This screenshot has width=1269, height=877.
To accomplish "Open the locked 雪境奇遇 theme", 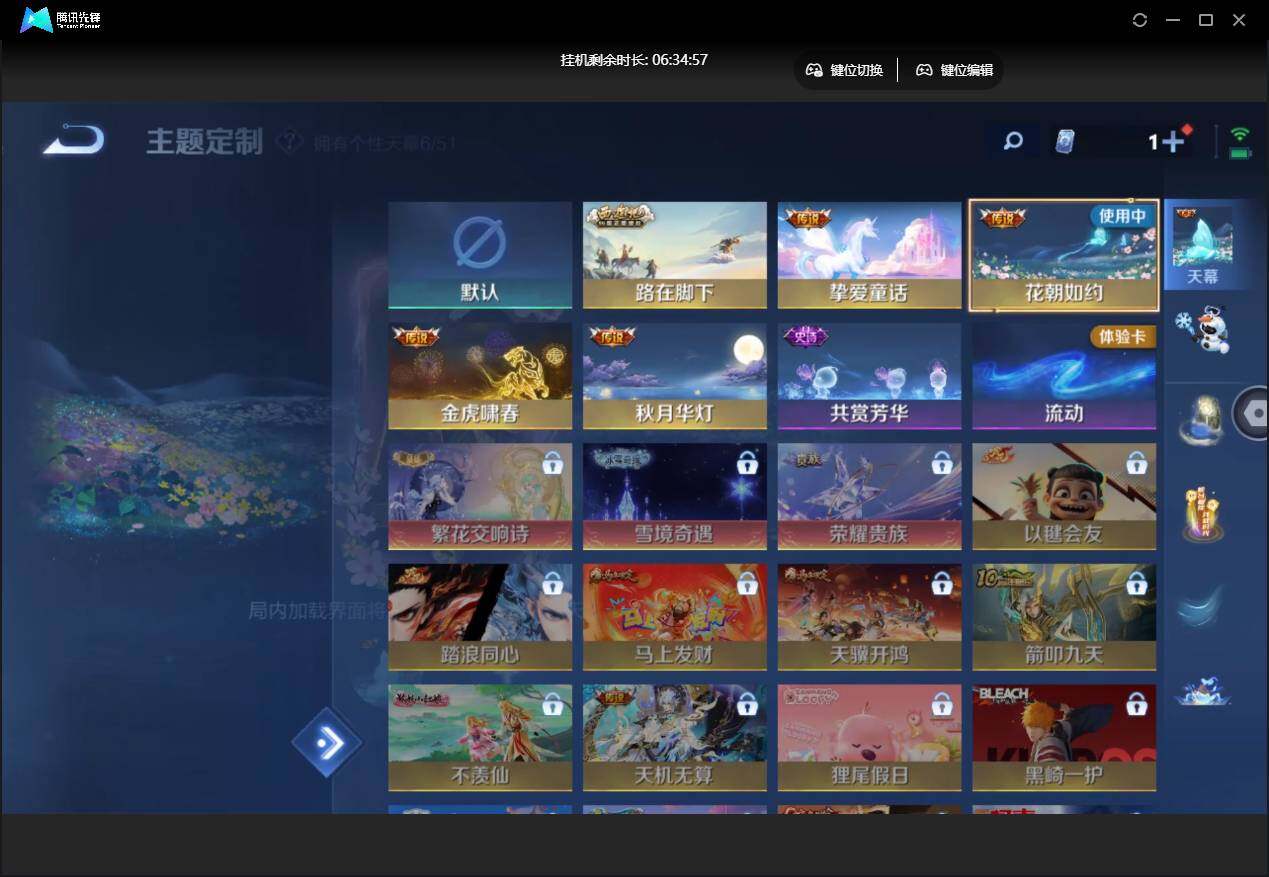I will [x=675, y=497].
